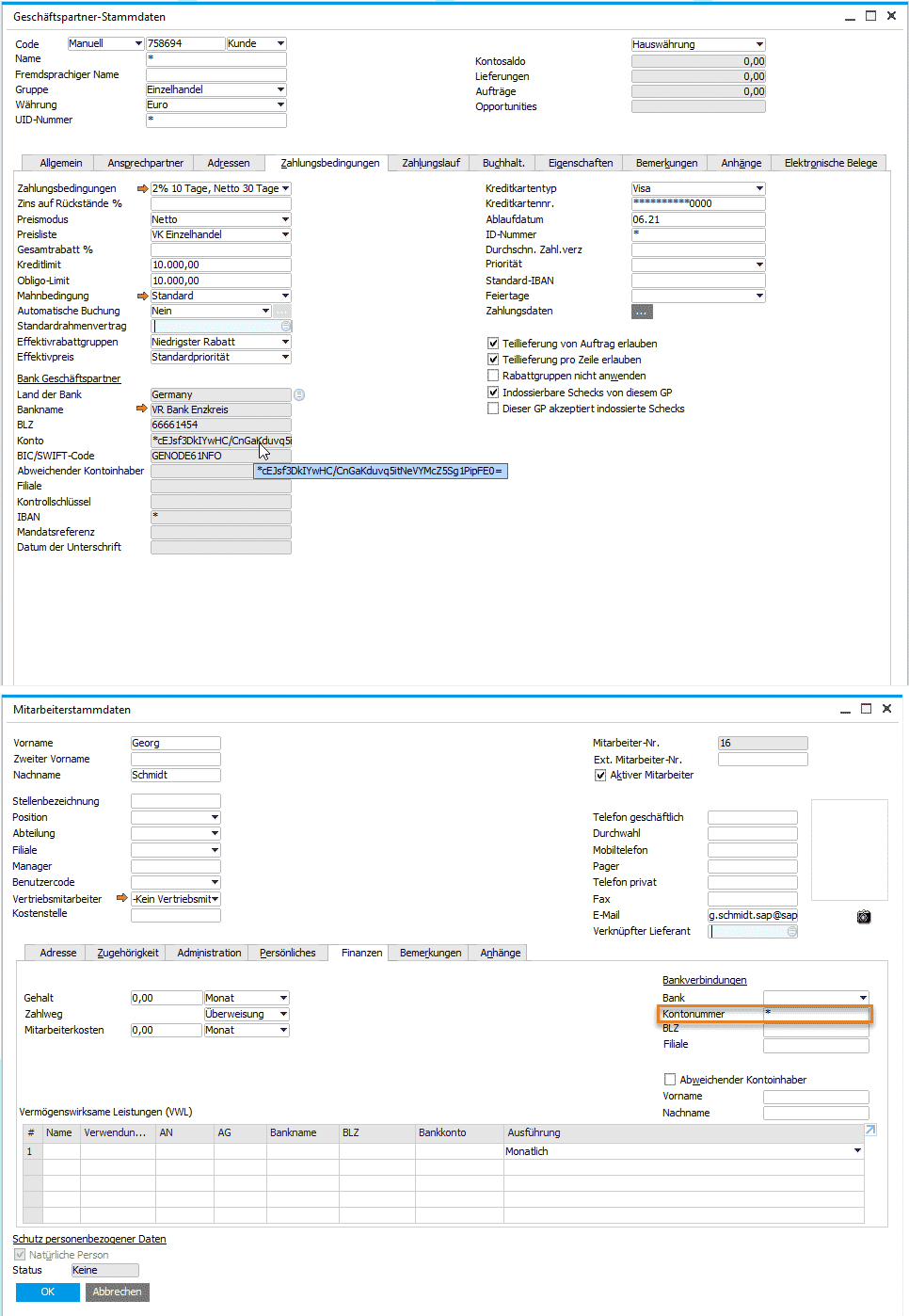Click the Ablaufdatum field
The image size is (909, 1316).
pos(698,220)
